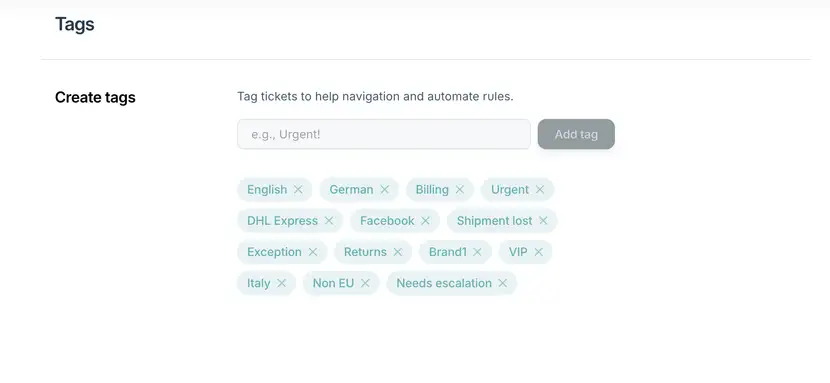
Task: Focus the new tag name input field
Action: pos(384,134)
